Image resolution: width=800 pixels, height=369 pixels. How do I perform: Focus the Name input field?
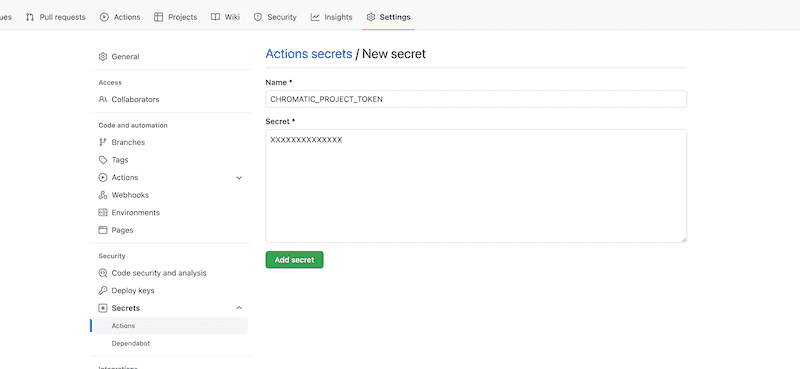coord(476,99)
